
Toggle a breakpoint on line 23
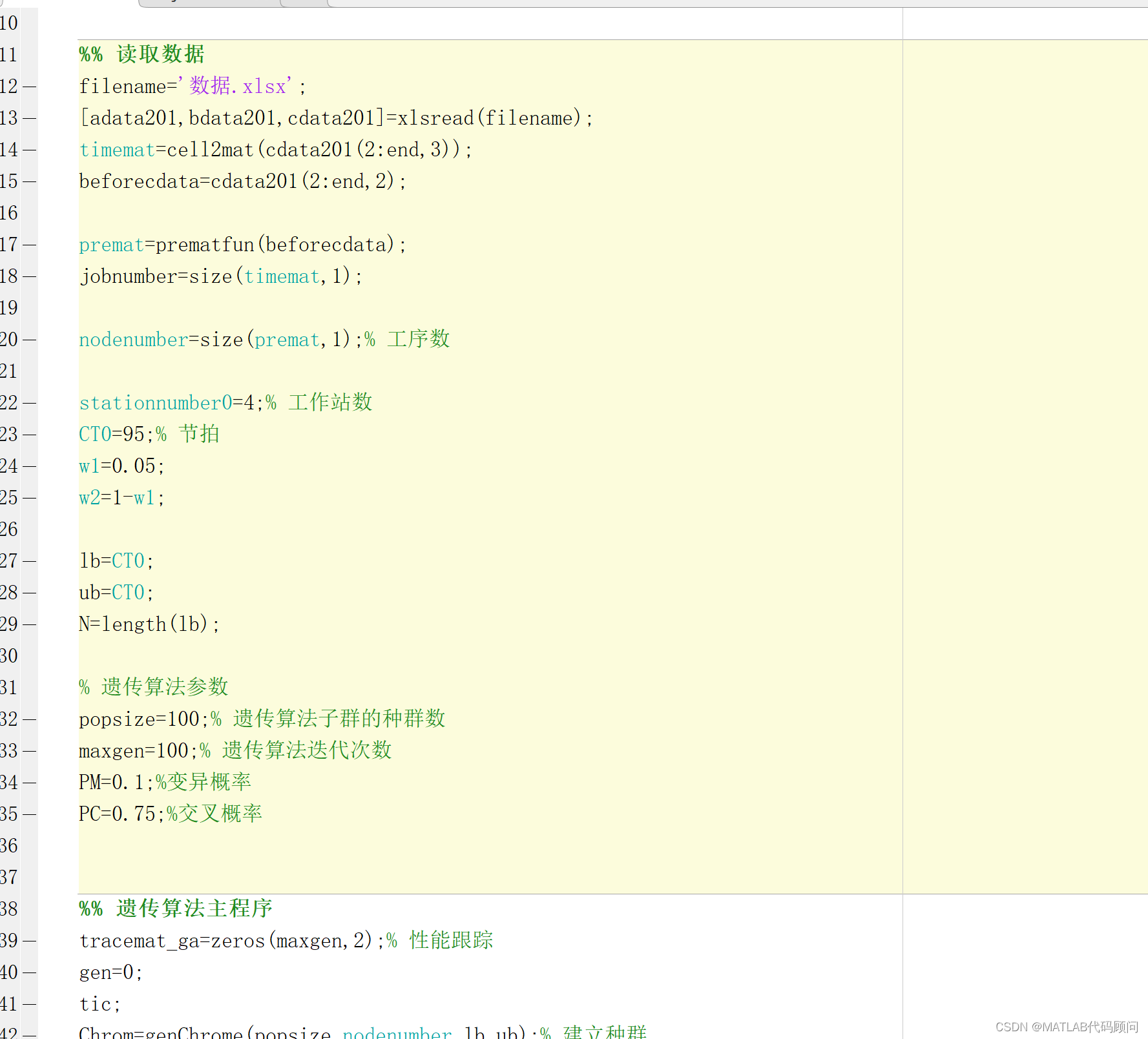tap(29, 434)
